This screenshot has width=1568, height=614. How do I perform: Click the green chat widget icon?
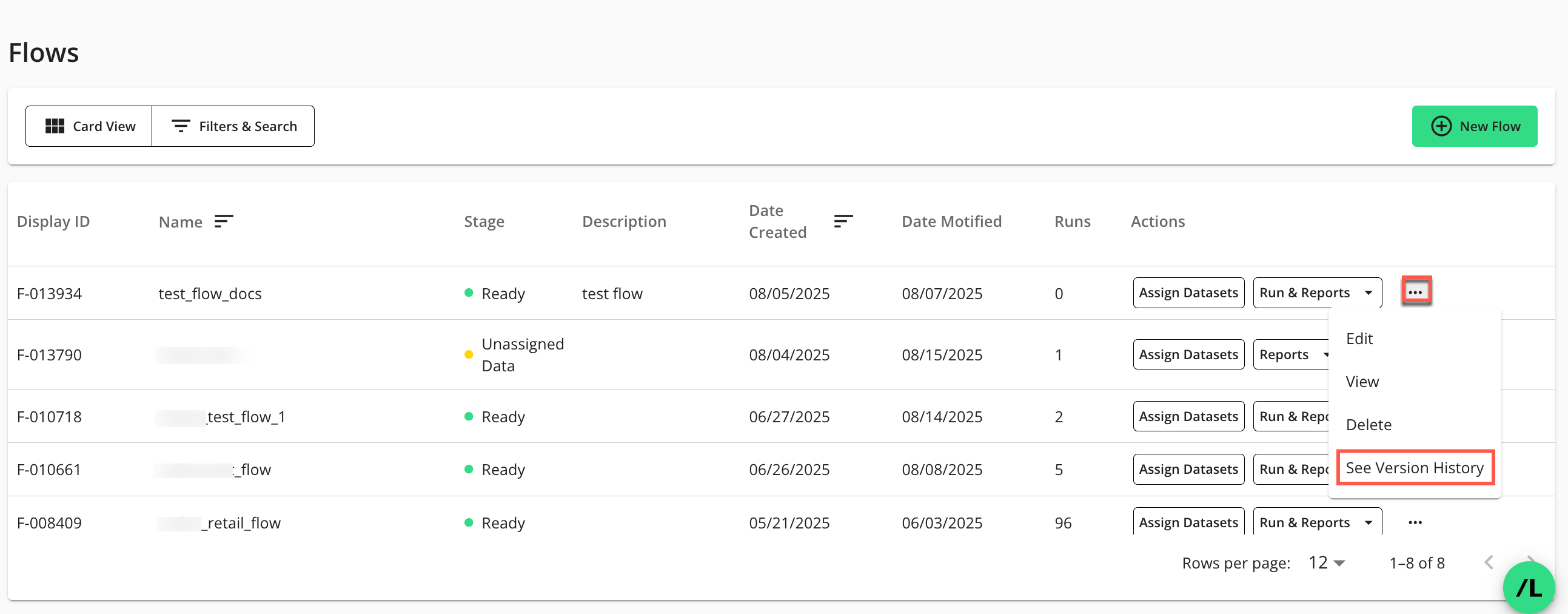pos(1528,587)
